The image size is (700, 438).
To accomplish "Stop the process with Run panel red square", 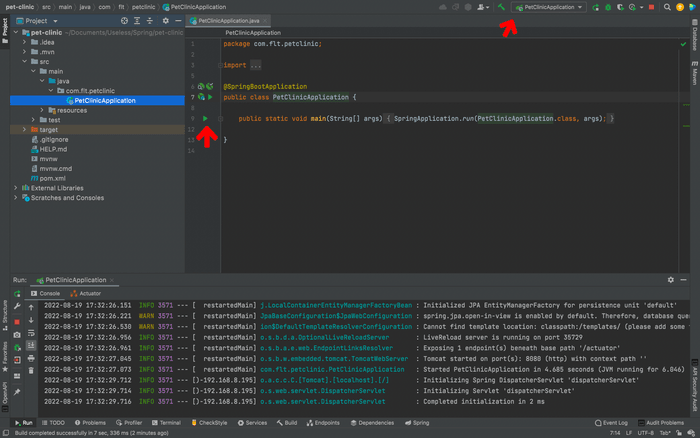I will point(17,322).
